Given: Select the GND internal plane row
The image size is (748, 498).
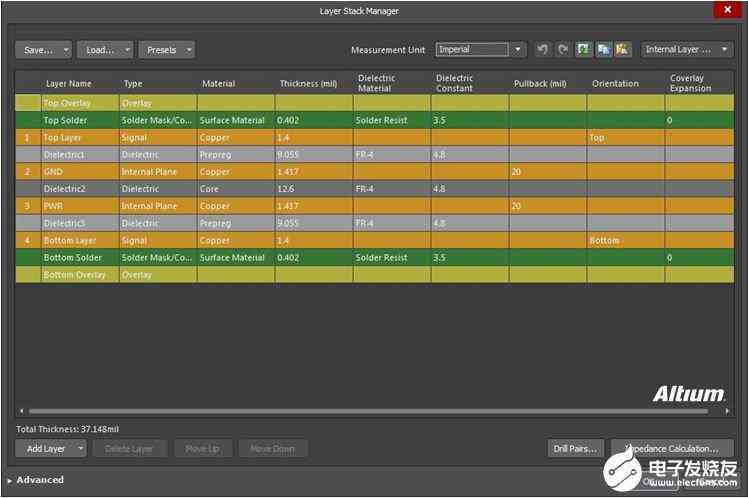Looking at the screenshot, I should (374, 172).
